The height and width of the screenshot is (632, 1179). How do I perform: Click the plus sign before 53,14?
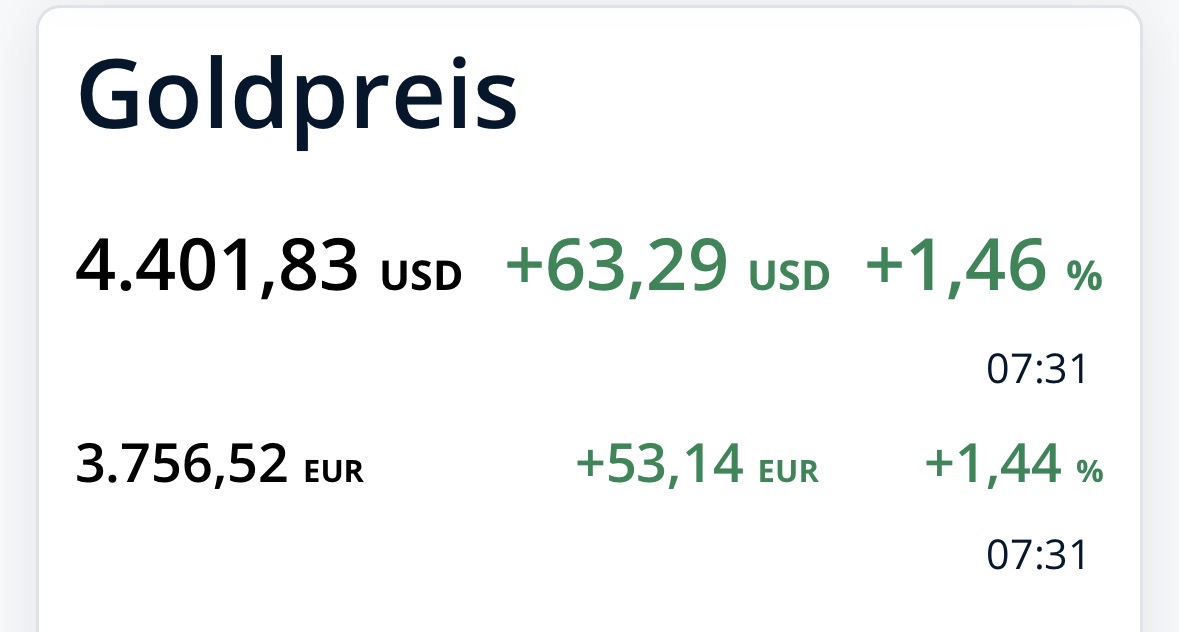click(x=591, y=466)
